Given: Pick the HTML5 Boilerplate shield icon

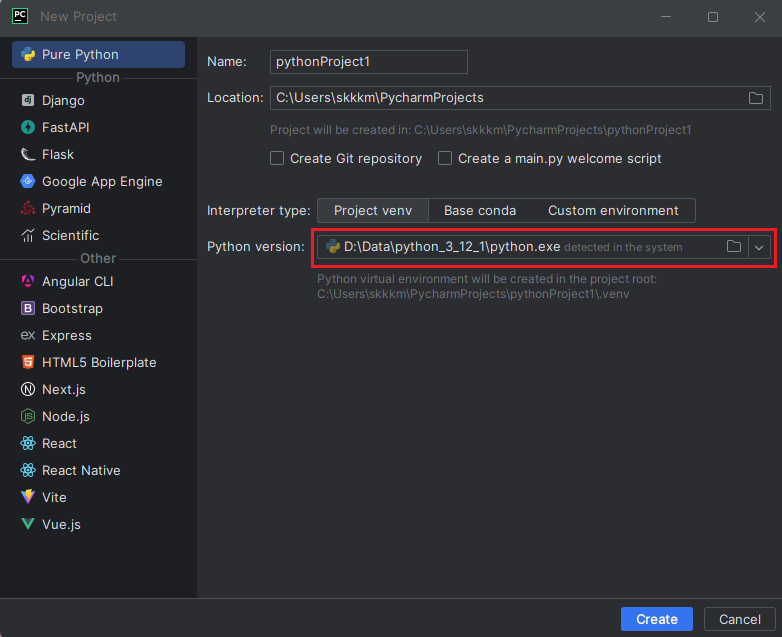Looking at the screenshot, I should pyautogui.click(x=28, y=362).
